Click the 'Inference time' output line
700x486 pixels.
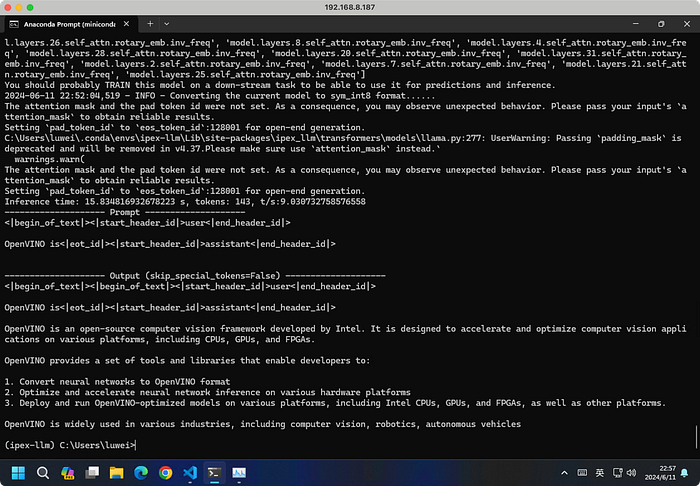(x=185, y=201)
